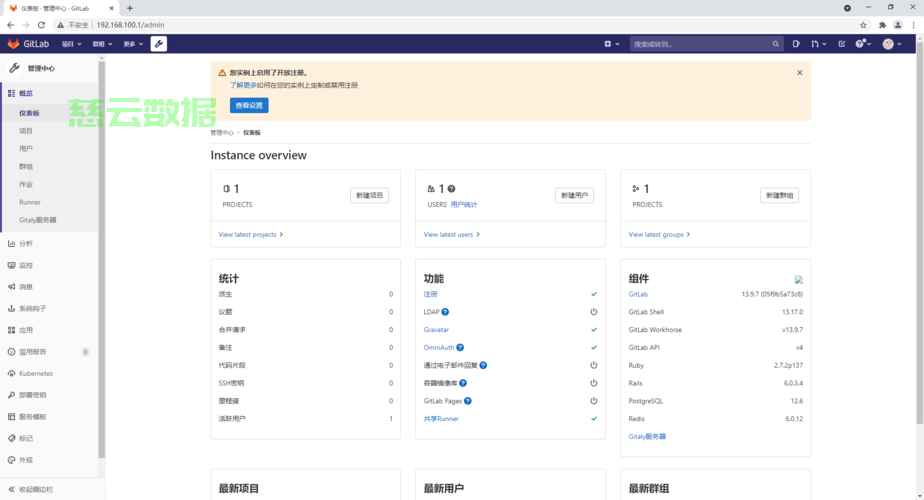Click 新建用户 button

[x=575, y=195]
